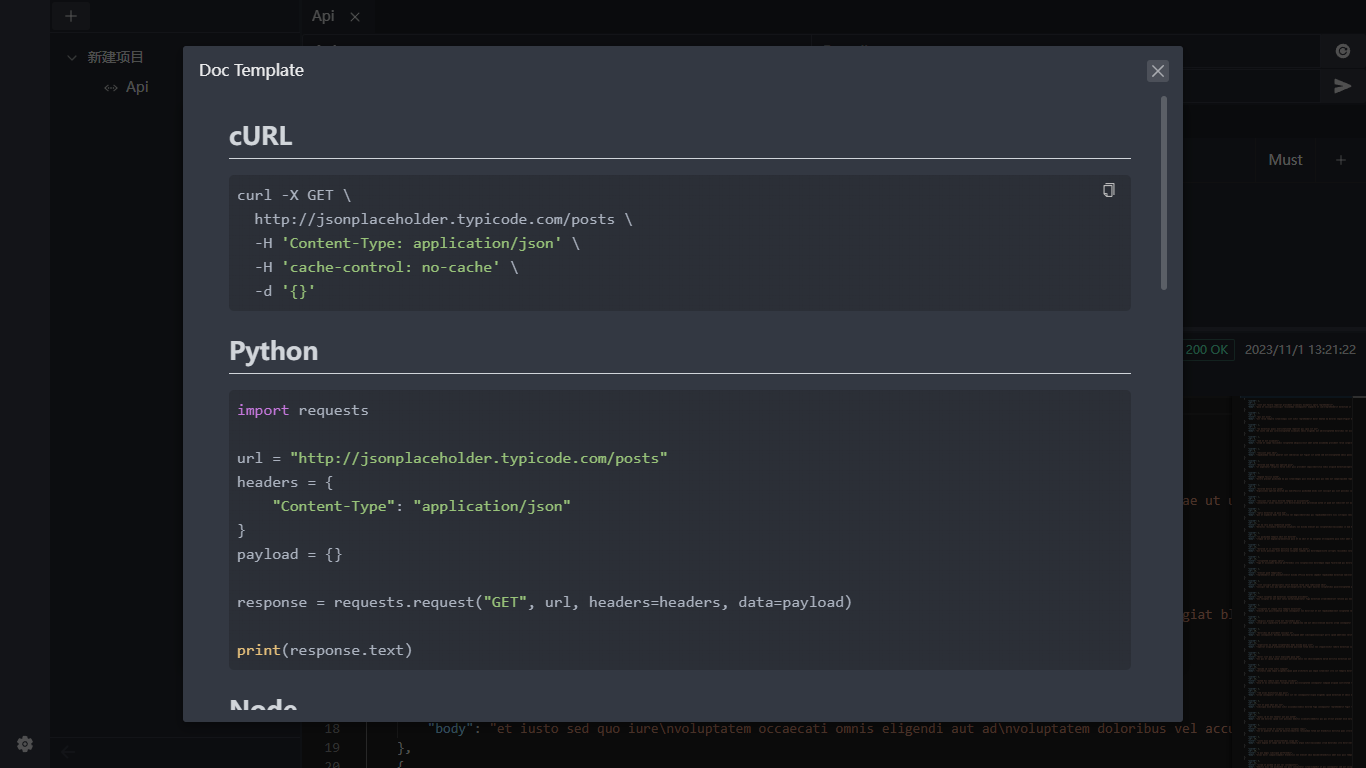Click the plus icon beside Must
The image size is (1366, 768).
click(x=1341, y=160)
